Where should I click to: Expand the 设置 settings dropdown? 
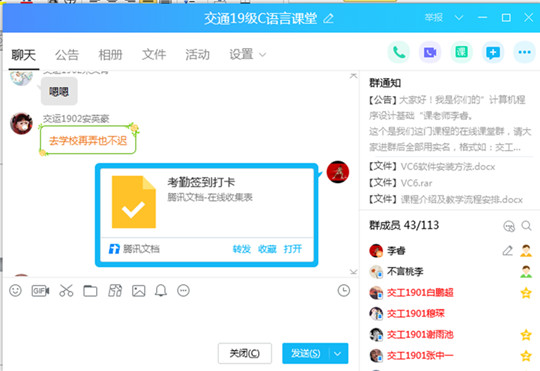[x=248, y=54]
